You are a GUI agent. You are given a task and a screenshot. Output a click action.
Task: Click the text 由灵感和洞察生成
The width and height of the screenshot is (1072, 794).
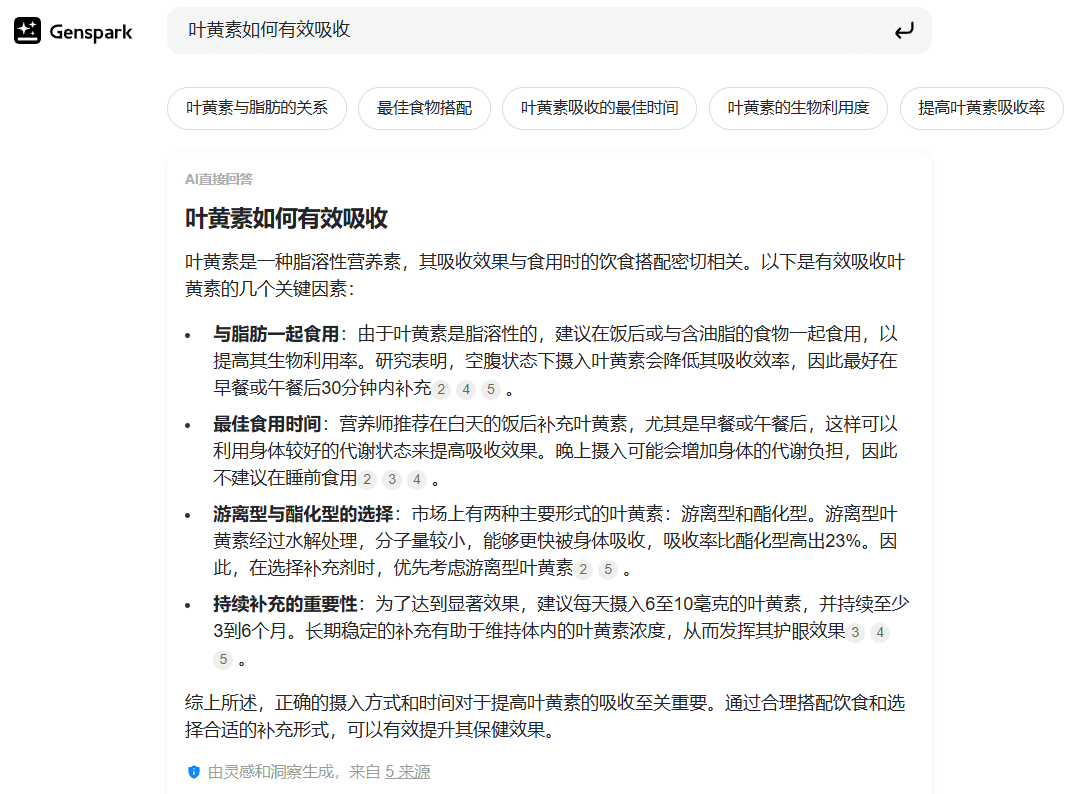click(271, 772)
